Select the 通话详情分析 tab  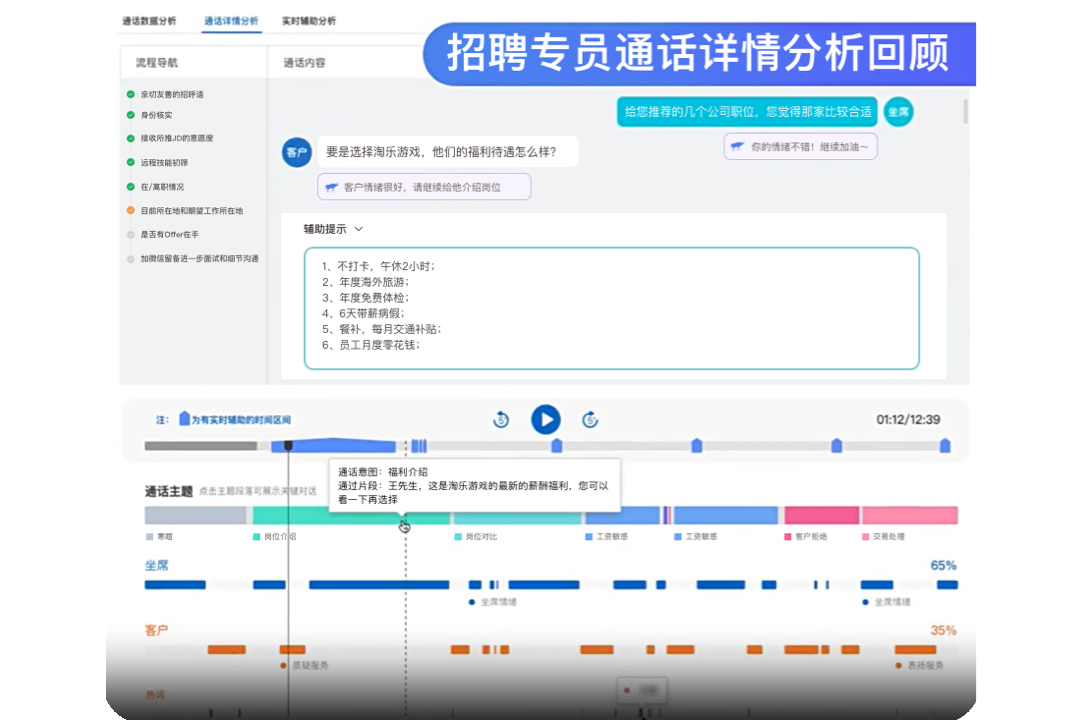pyautogui.click(x=231, y=21)
